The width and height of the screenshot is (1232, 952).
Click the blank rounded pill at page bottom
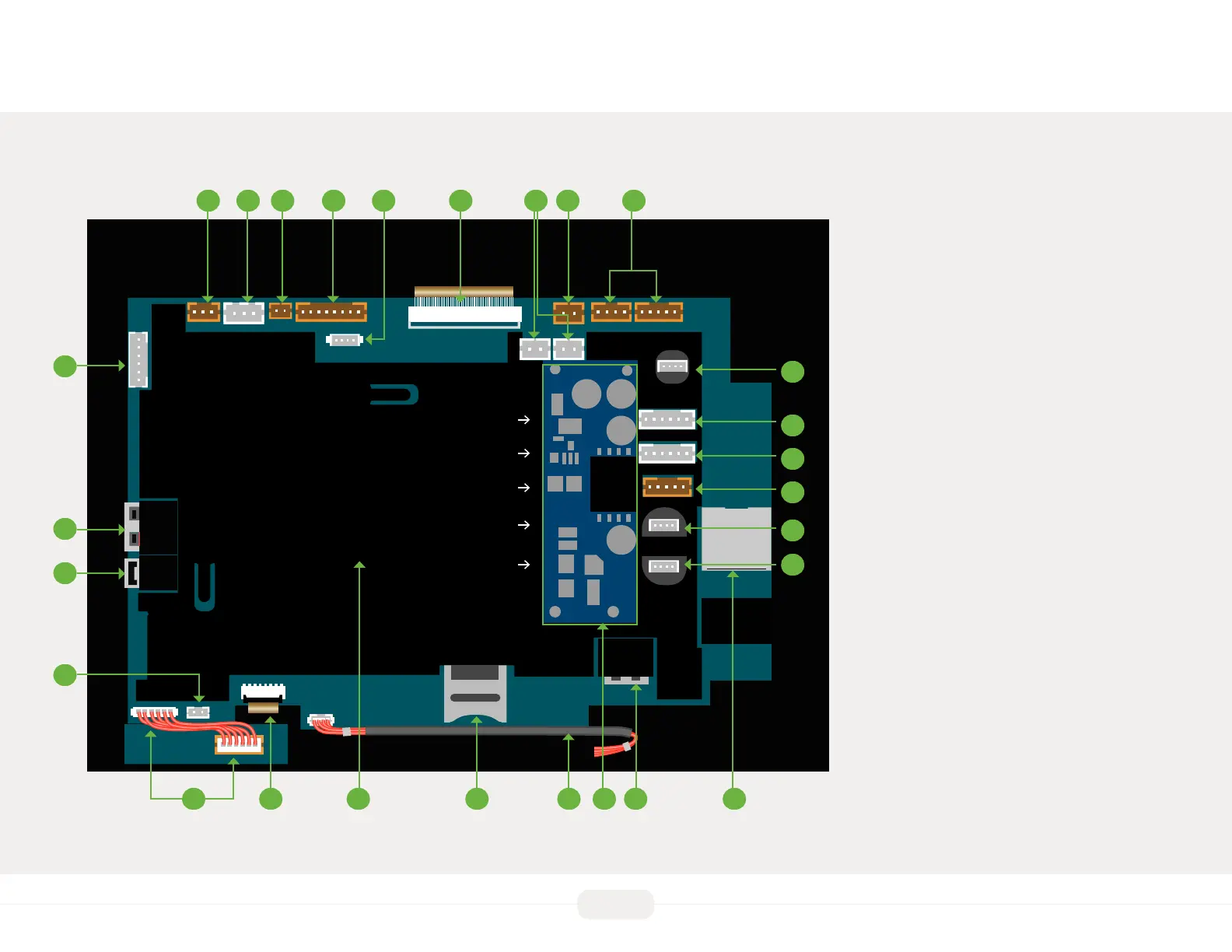[x=616, y=905]
